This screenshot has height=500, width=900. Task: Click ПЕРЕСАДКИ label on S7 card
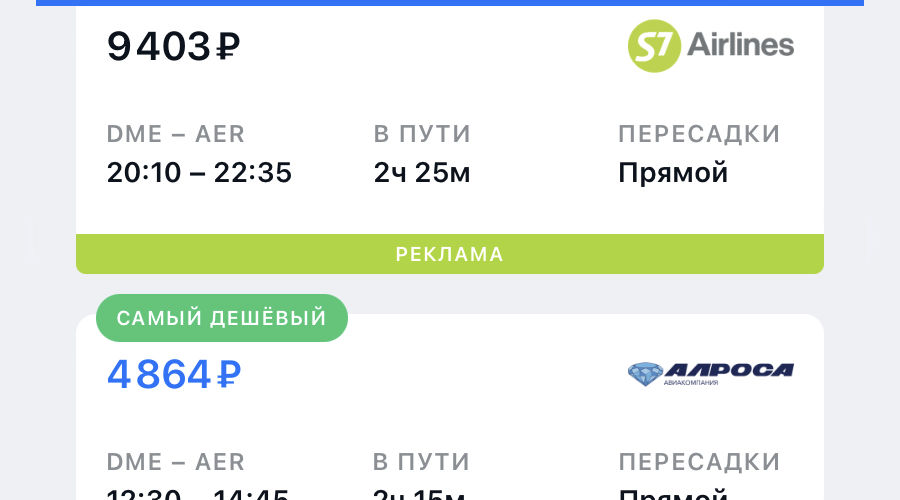pos(699,134)
